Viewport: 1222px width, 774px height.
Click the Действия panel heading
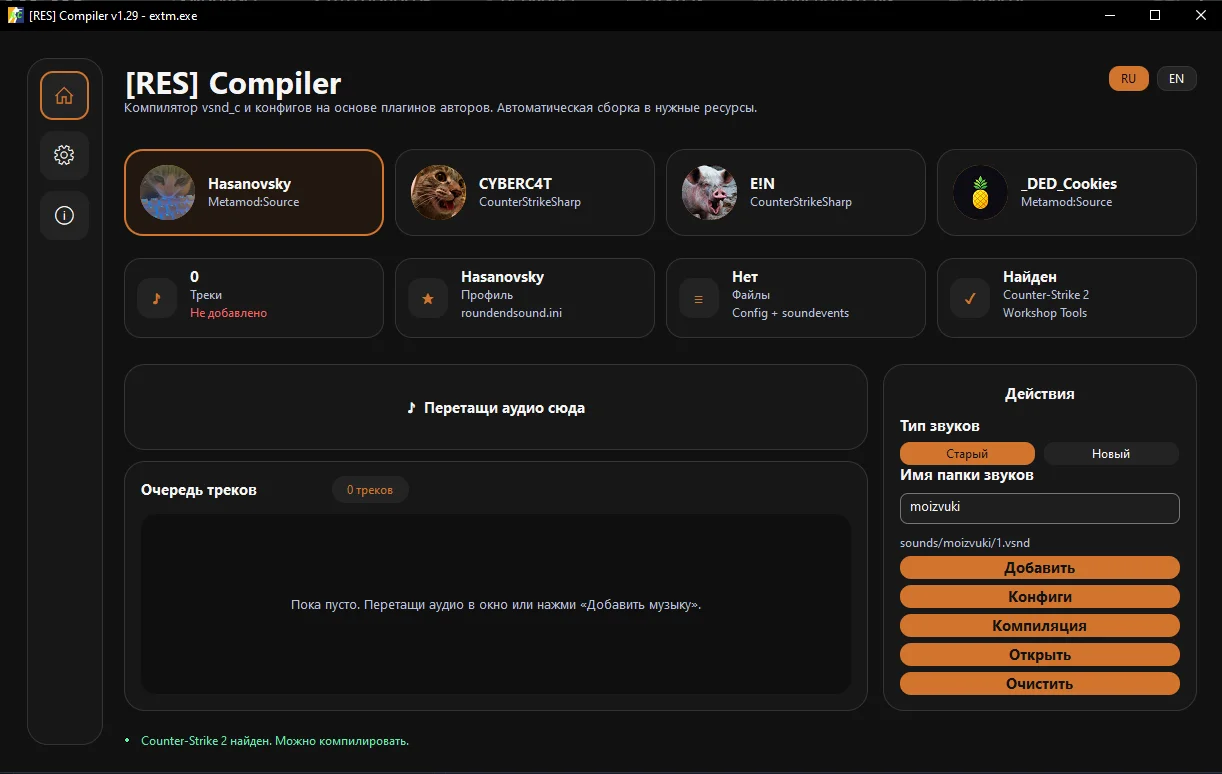coord(1040,394)
